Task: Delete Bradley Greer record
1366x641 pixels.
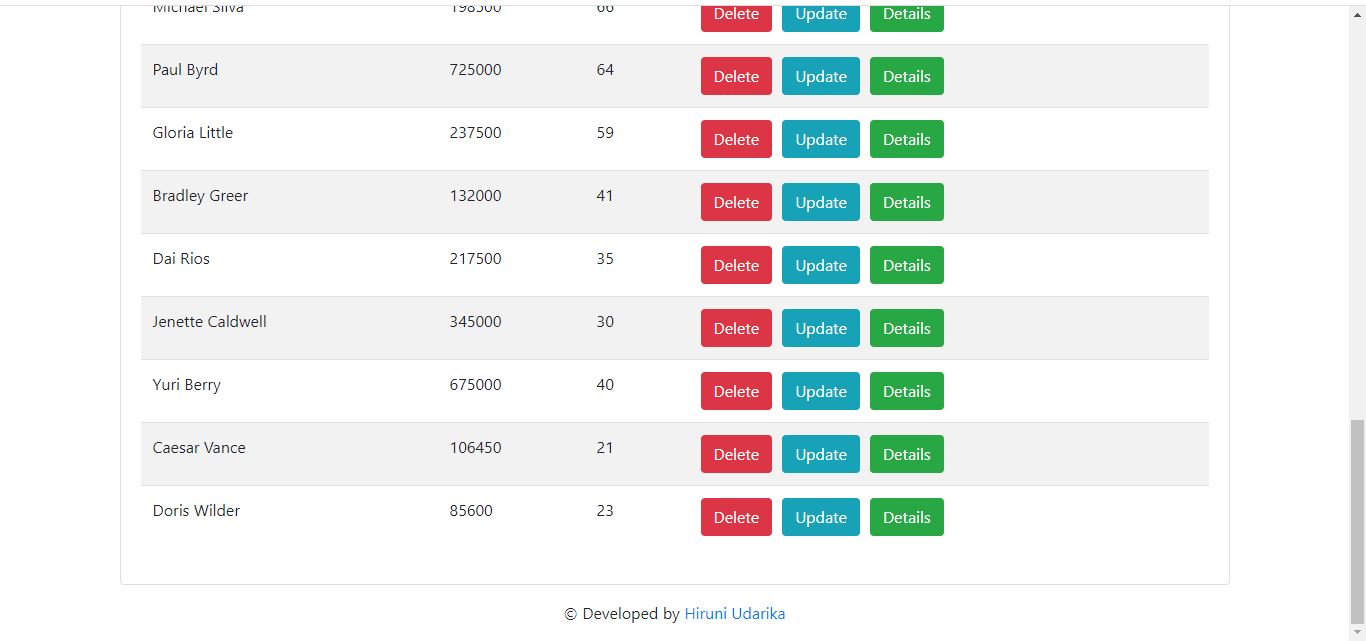Action: pos(736,202)
